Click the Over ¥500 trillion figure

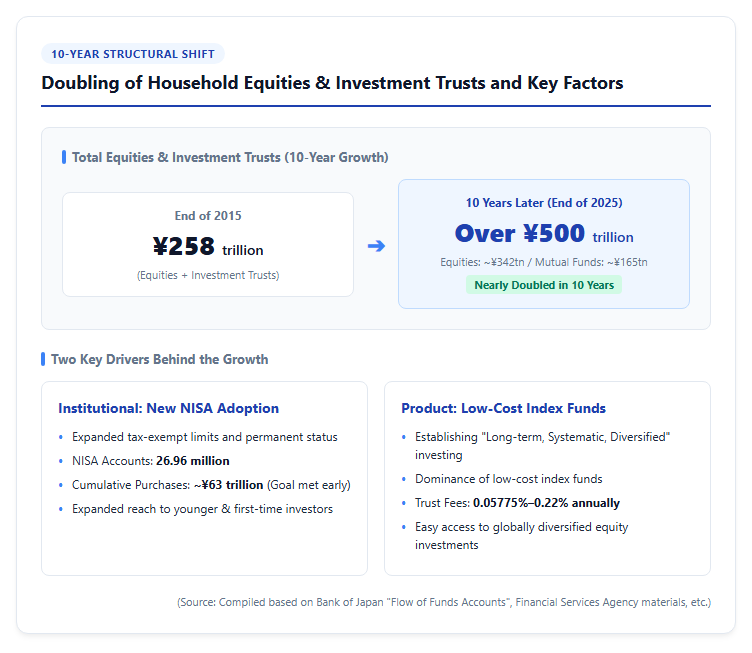(544, 234)
